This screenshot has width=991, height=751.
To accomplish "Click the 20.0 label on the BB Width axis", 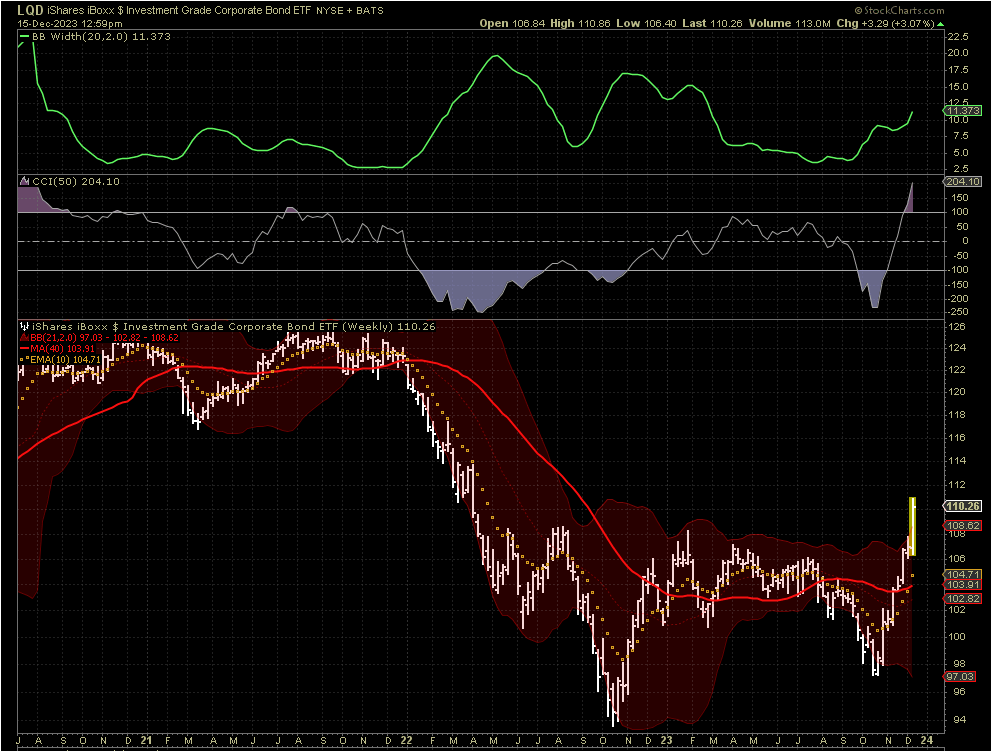I will (958, 53).
